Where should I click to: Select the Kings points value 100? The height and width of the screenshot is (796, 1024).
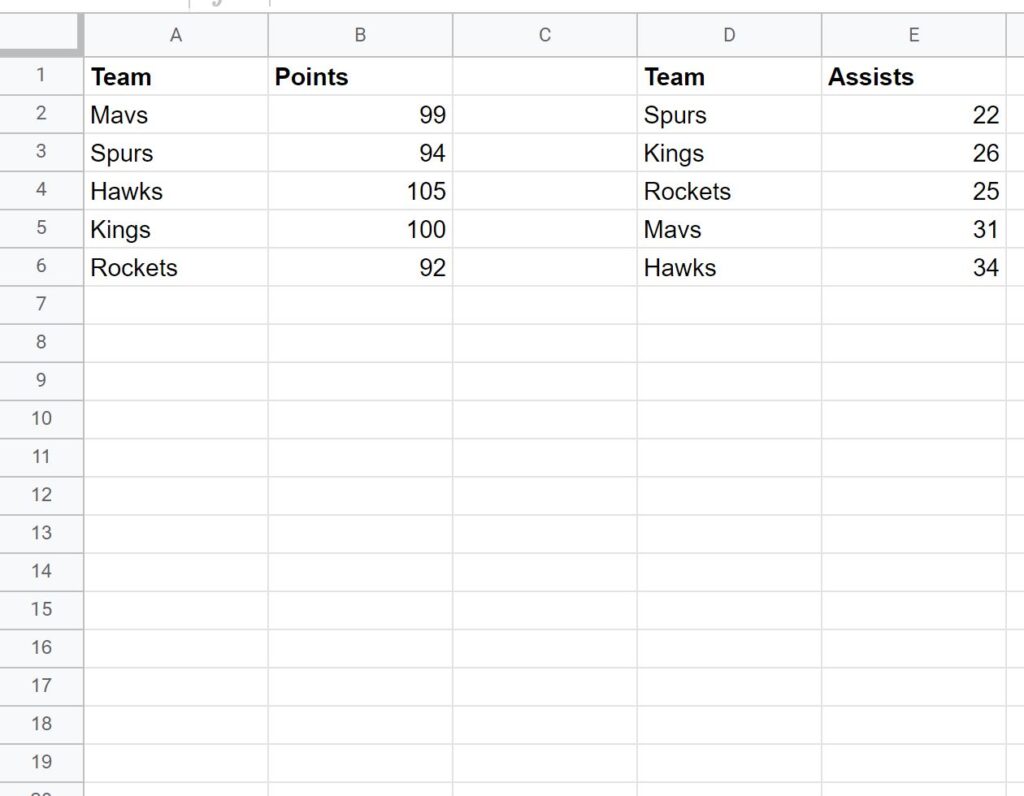(x=359, y=229)
